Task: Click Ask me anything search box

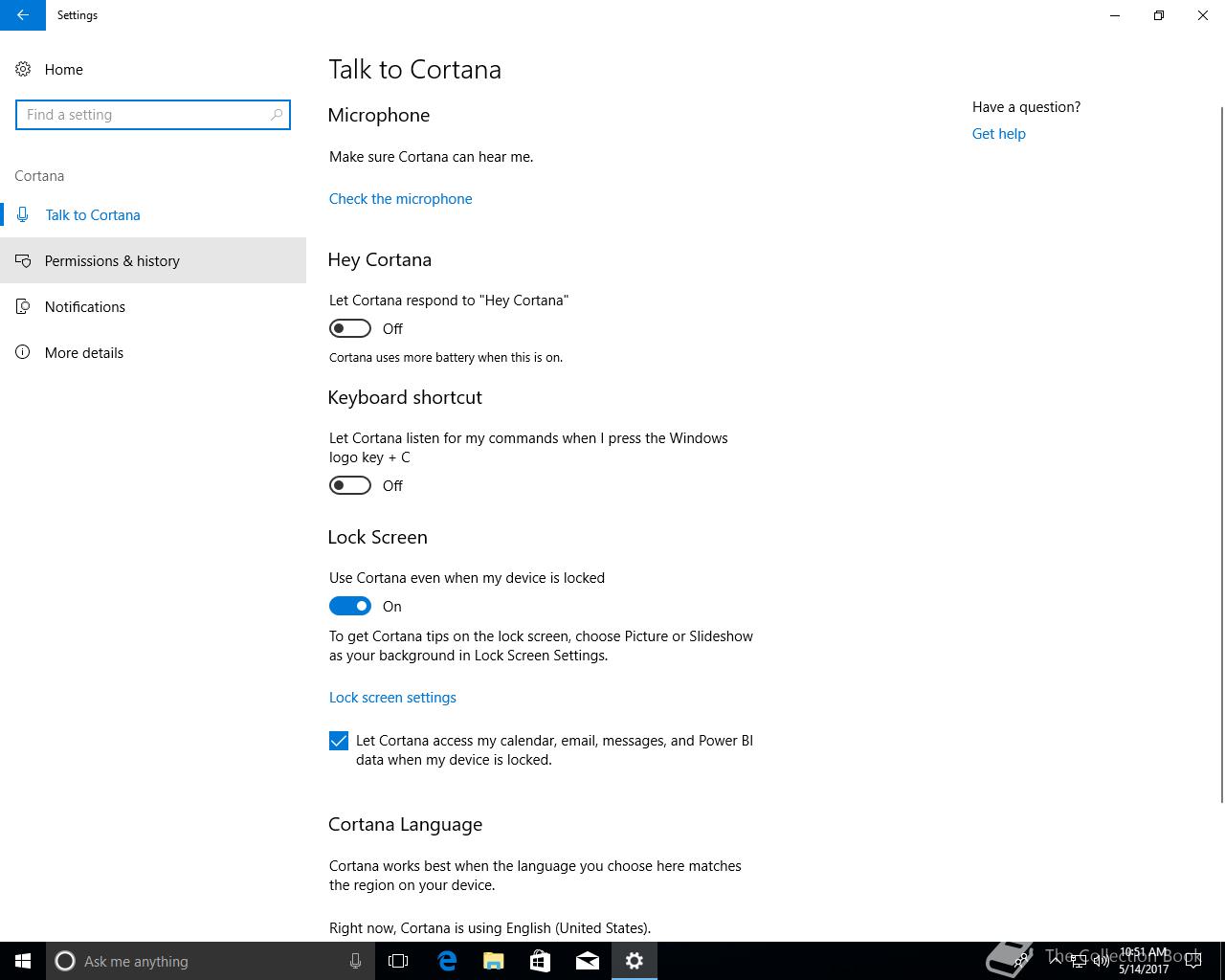Action: tap(211, 961)
